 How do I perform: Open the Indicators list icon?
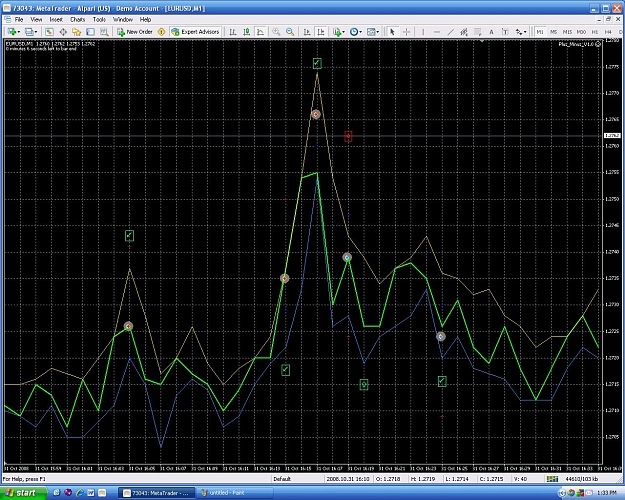click(x=337, y=32)
